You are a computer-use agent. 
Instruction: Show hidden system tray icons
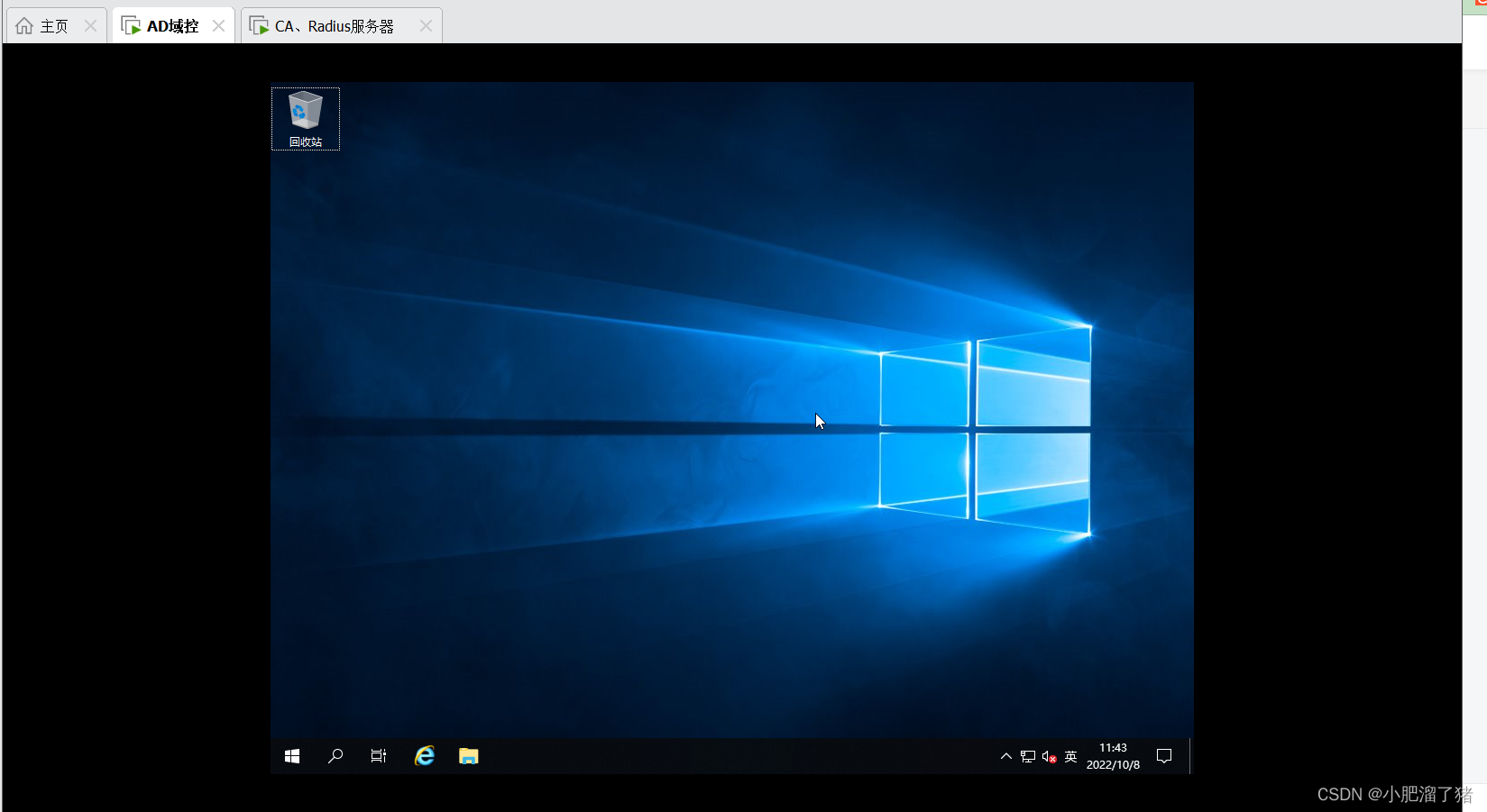[1006, 756]
